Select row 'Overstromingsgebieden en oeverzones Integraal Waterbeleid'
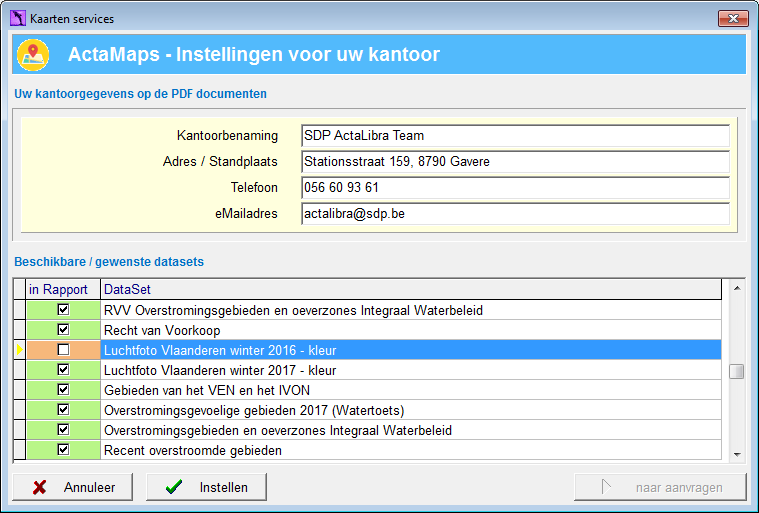Image resolution: width=759 pixels, height=513 pixels. tap(411, 430)
